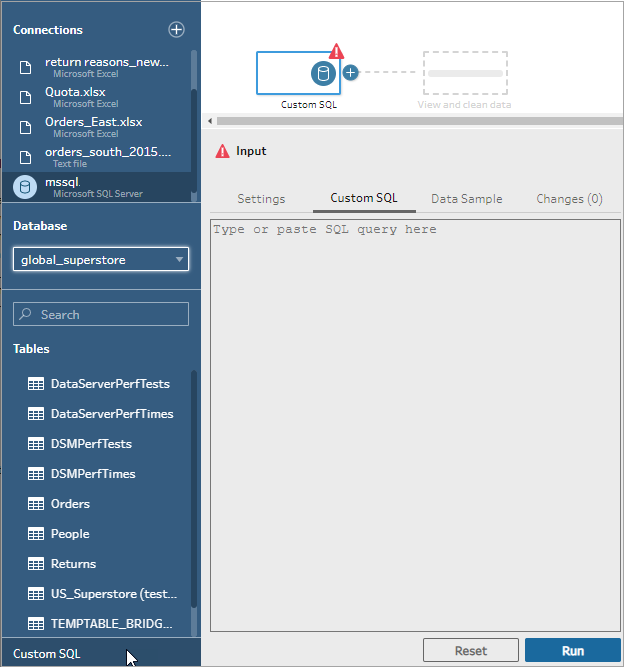Image resolution: width=624 pixels, height=667 pixels.
Task: Click the Run button
Action: tap(573, 650)
